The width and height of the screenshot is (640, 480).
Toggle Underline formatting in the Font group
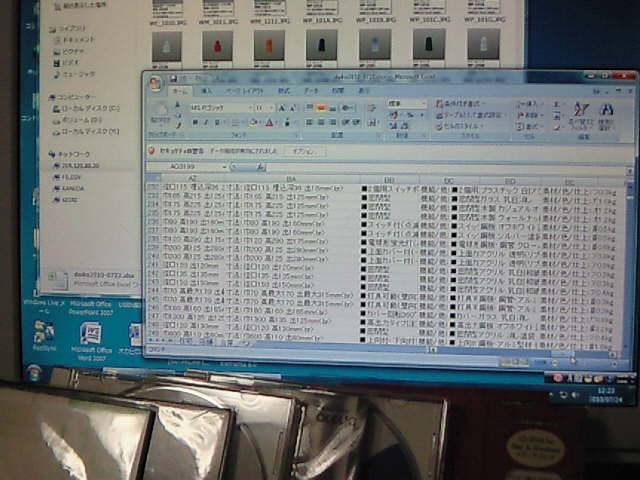coord(217,122)
